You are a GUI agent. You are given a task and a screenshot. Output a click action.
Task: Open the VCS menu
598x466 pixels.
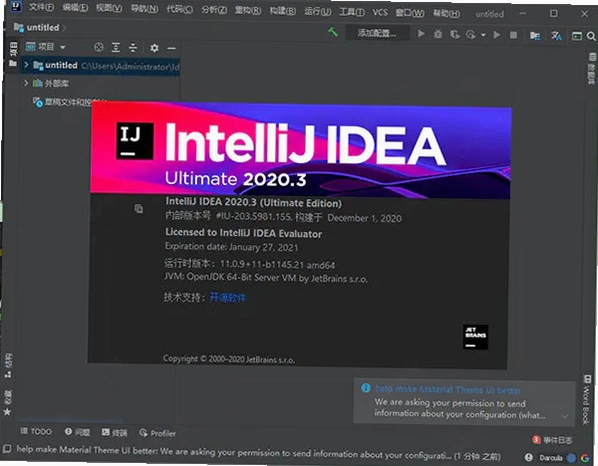380,12
